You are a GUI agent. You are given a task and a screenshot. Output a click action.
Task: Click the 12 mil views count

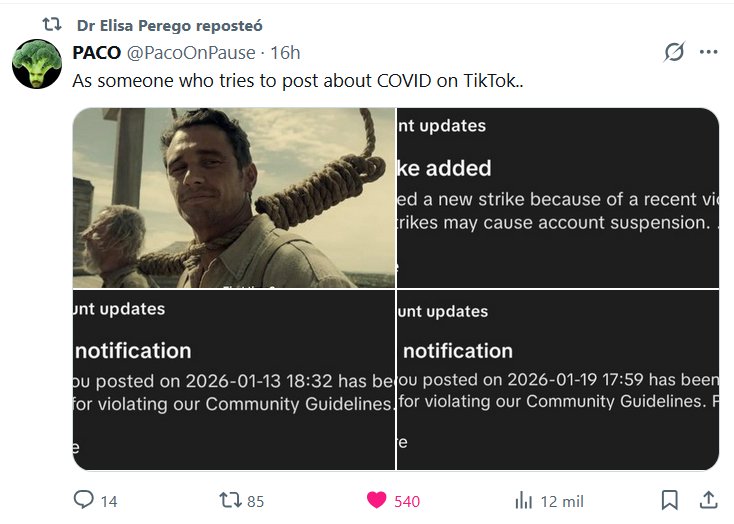561,501
